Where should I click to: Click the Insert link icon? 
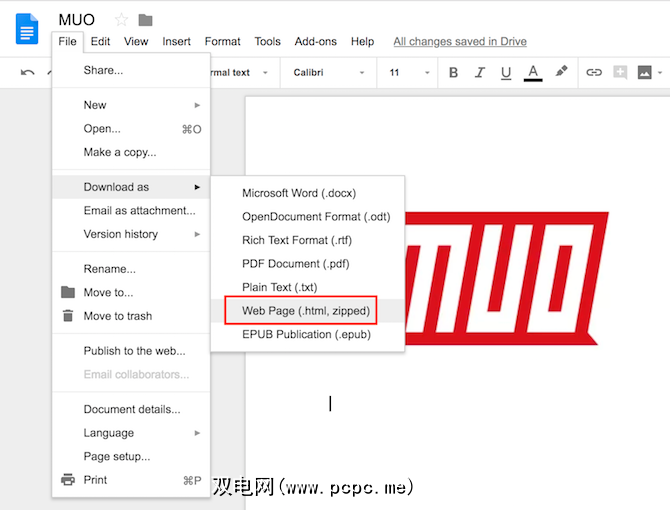coord(594,72)
